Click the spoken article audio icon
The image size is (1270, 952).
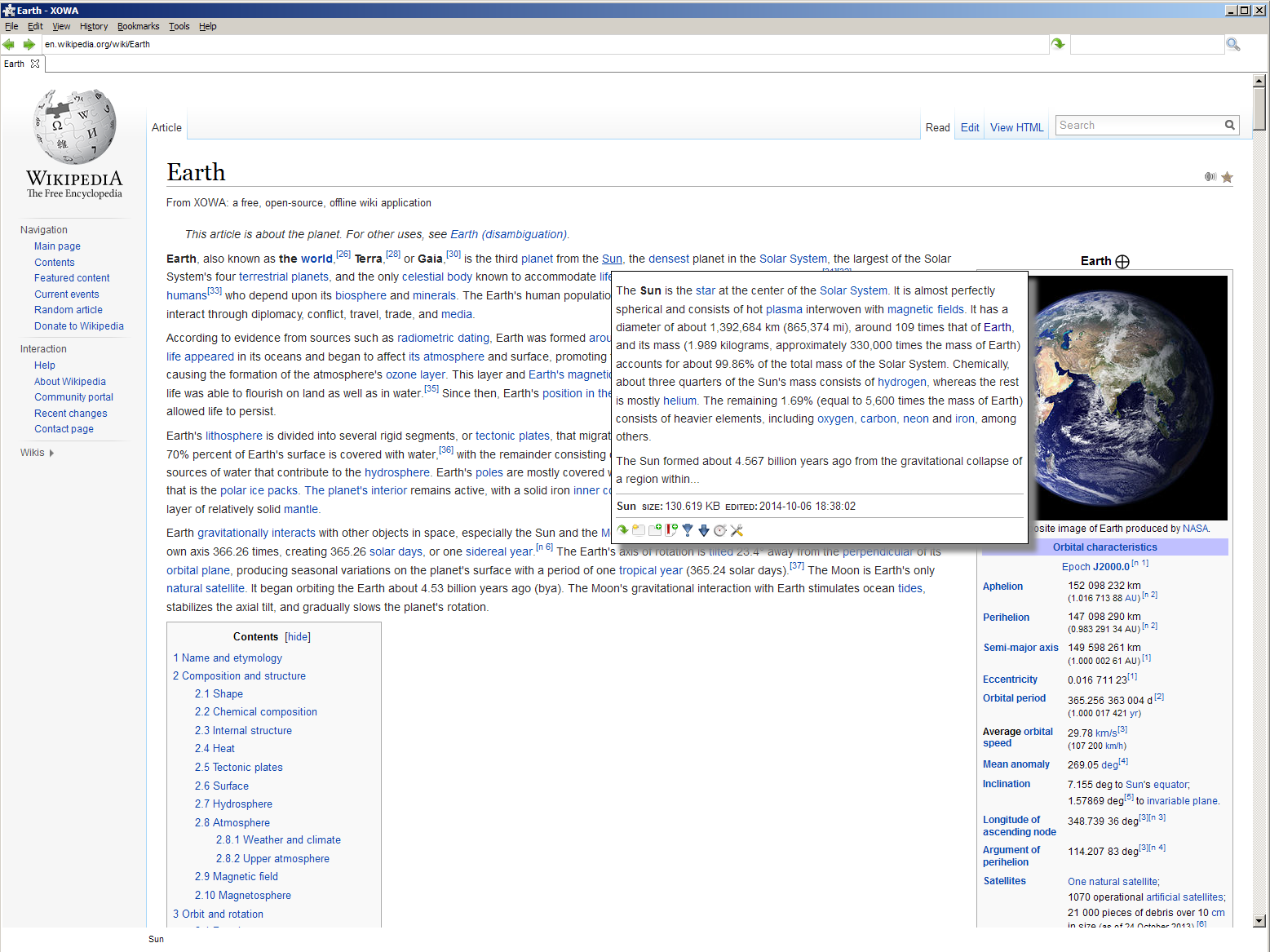click(x=1210, y=177)
